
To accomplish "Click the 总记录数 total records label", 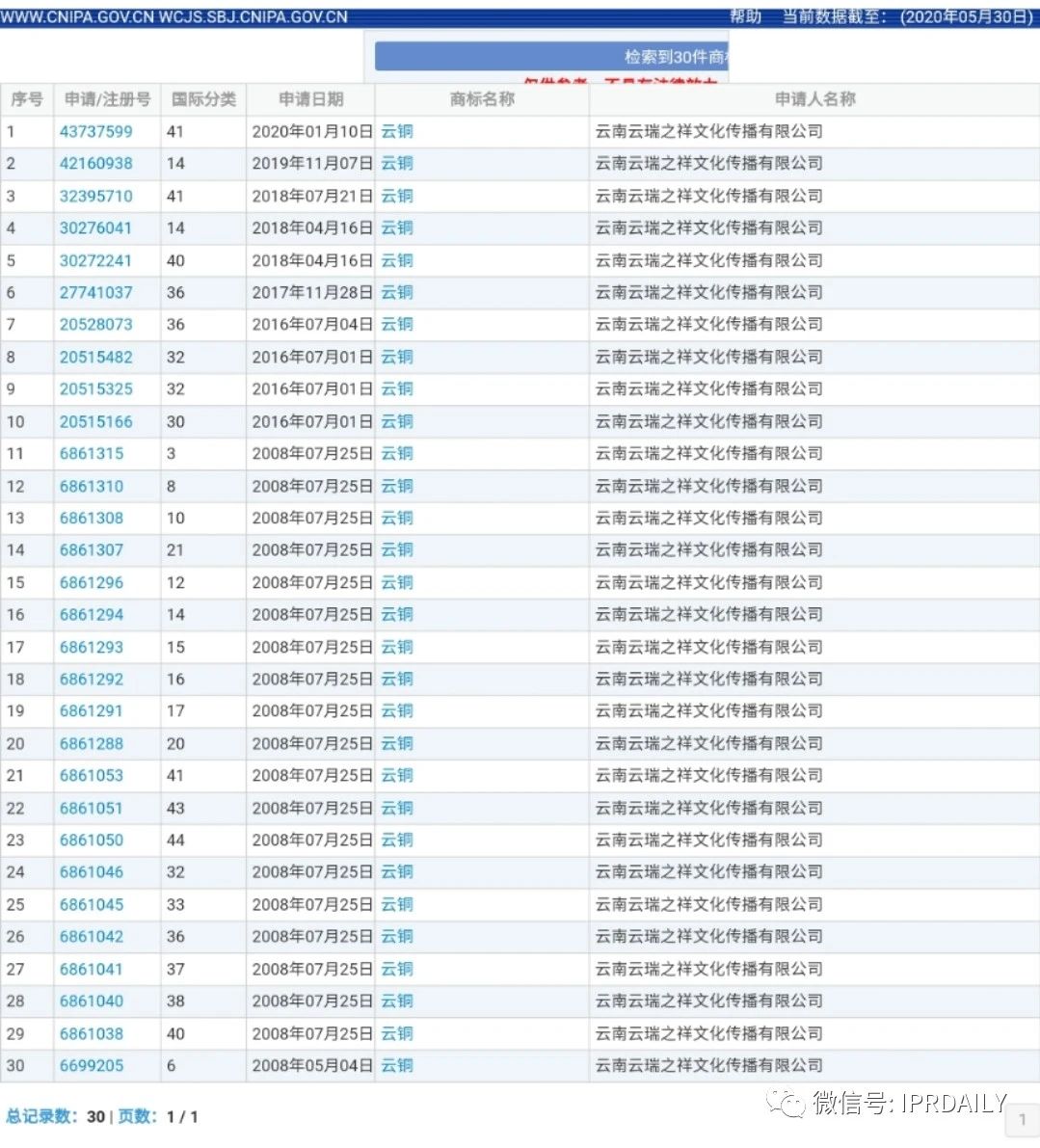I will [41, 1116].
